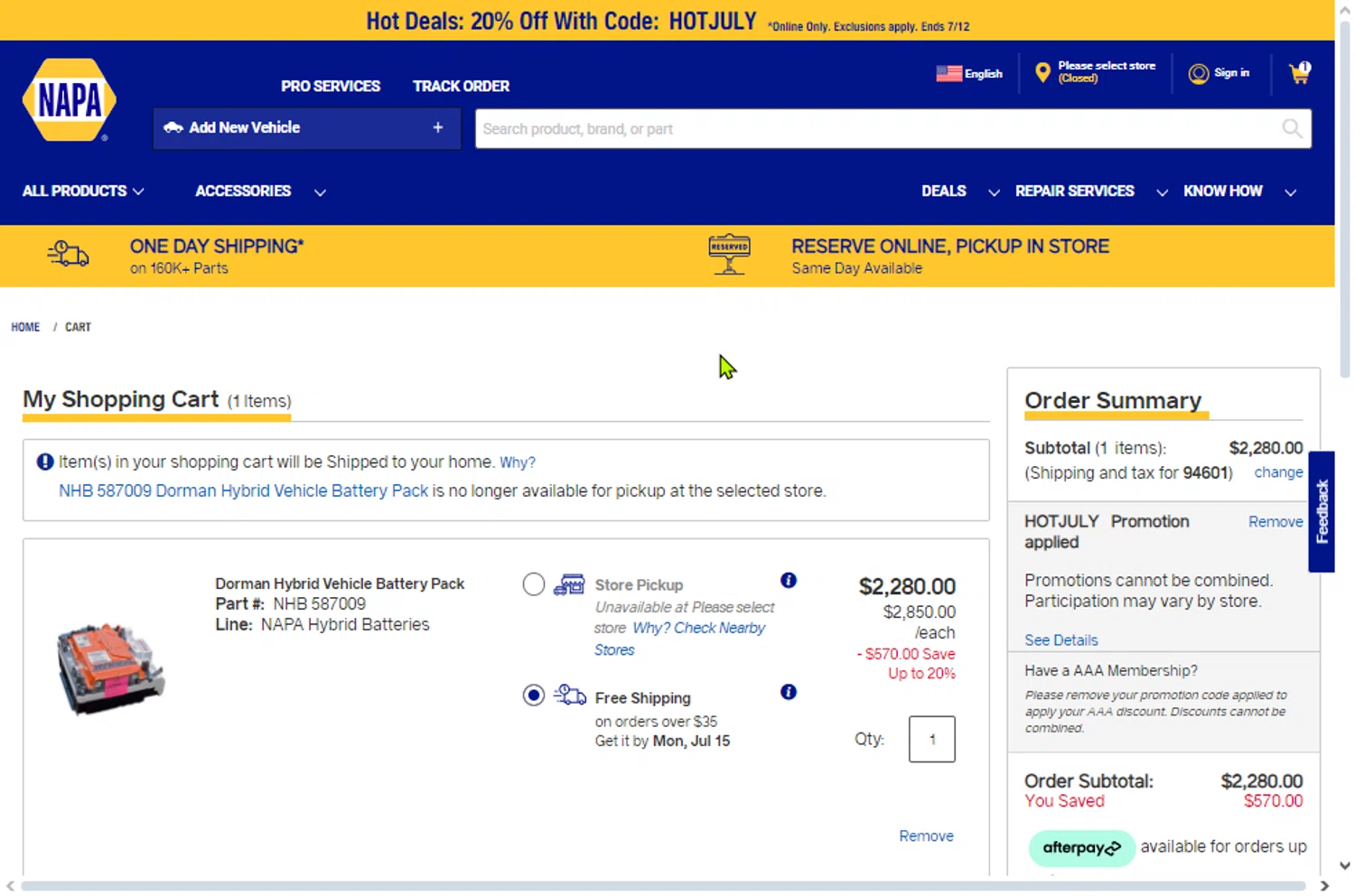Click the Store Pickup storefront icon
Image resolution: width=1355 pixels, height=896 pixels.
click(569, 583)
